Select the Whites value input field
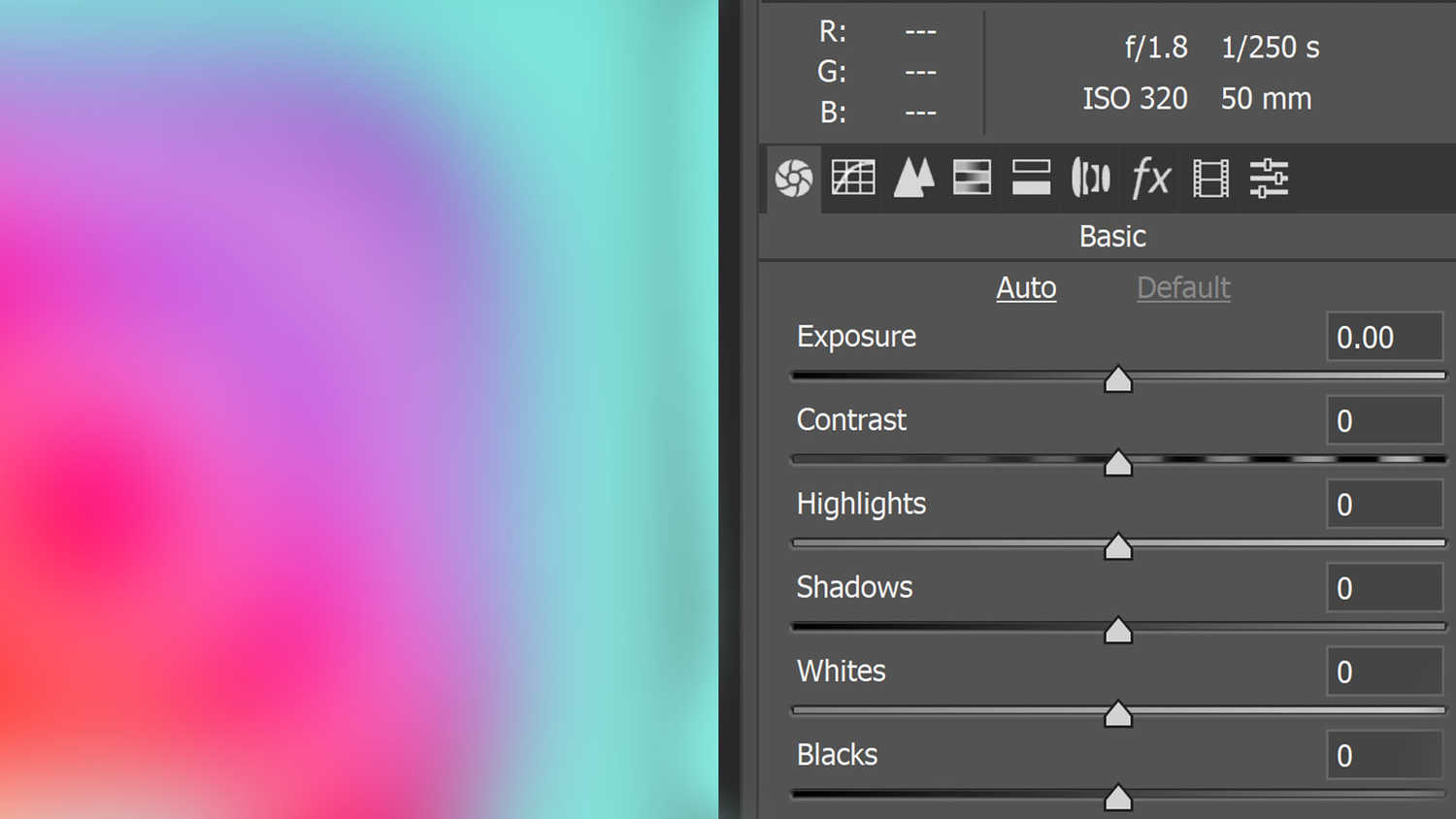Screen dimensions: 1456x819 1383,672
